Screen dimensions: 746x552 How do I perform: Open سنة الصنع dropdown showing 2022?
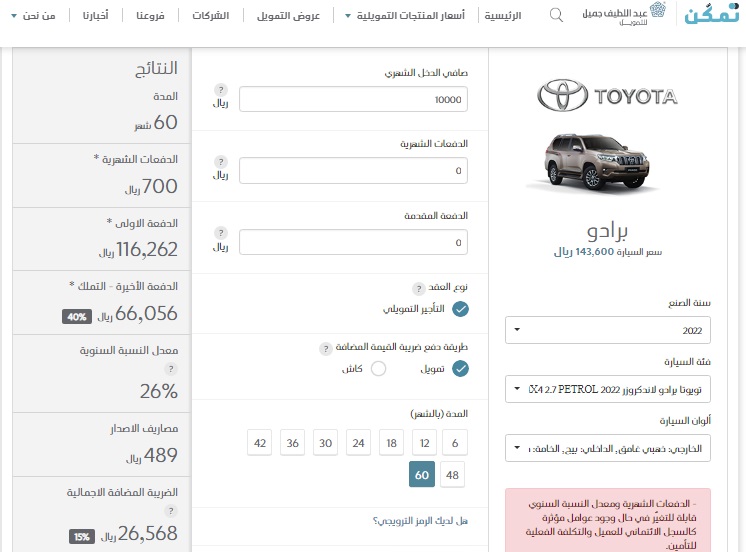tap(608, 330)
